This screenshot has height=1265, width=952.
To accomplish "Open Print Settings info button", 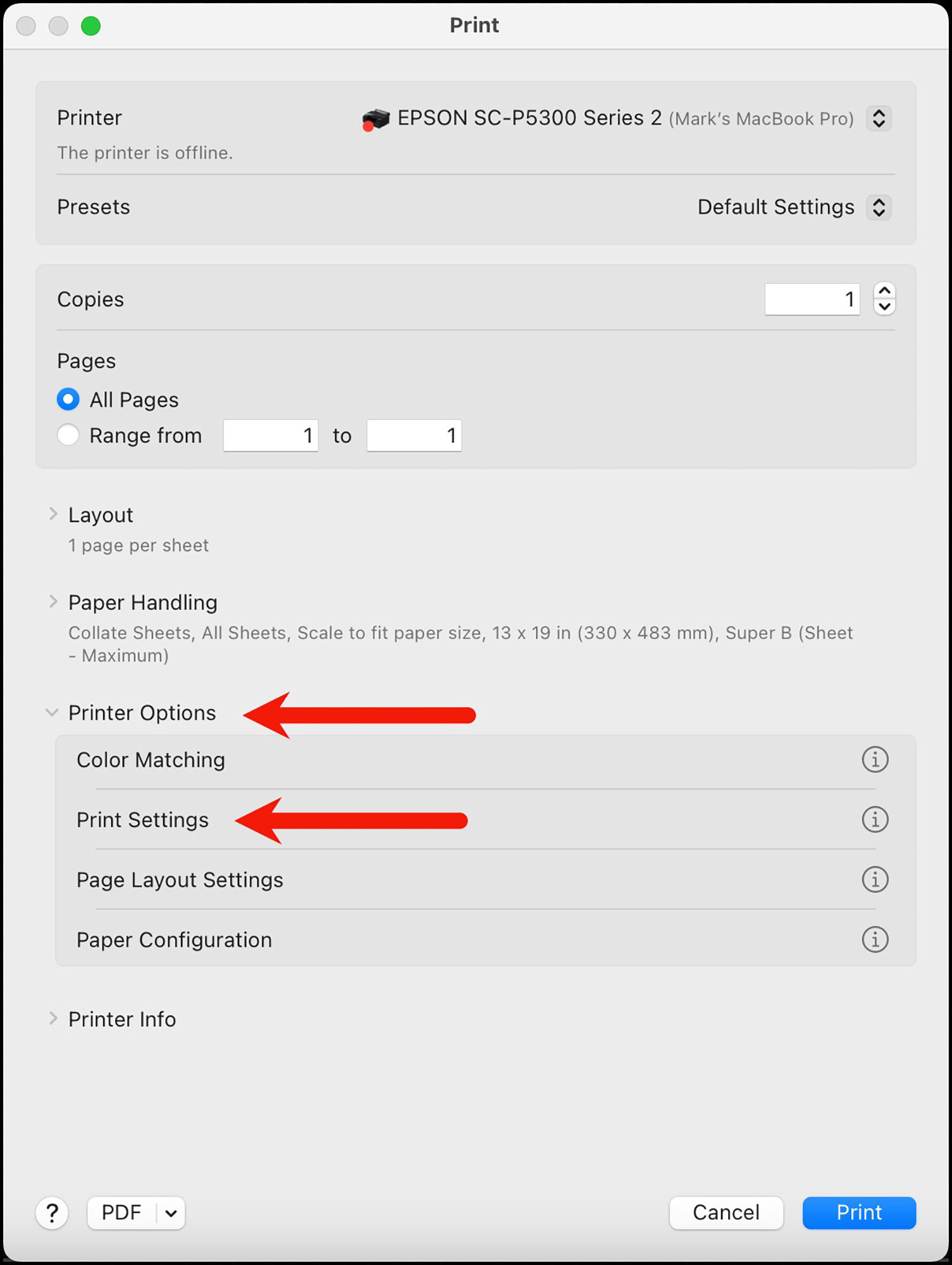I will pyautogui.click(x=875, y=819).
